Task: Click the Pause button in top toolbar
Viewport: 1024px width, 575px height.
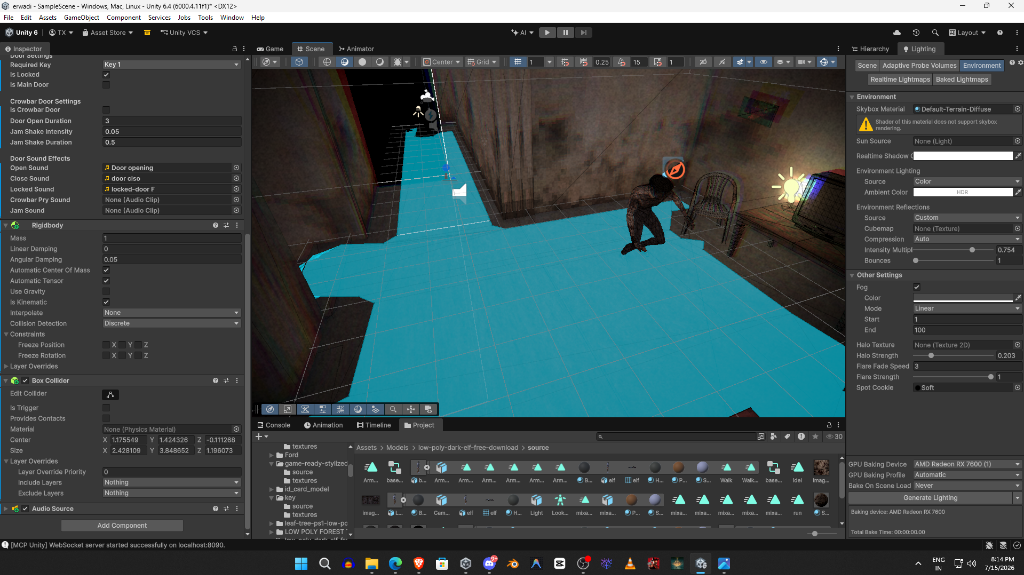Action: tap(566, 32)
